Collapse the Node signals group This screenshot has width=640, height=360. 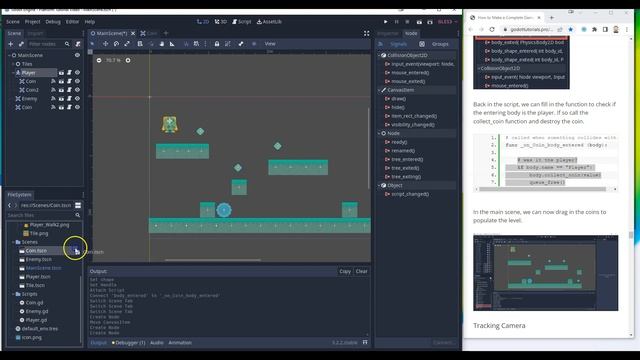click(x=379, y=133)
